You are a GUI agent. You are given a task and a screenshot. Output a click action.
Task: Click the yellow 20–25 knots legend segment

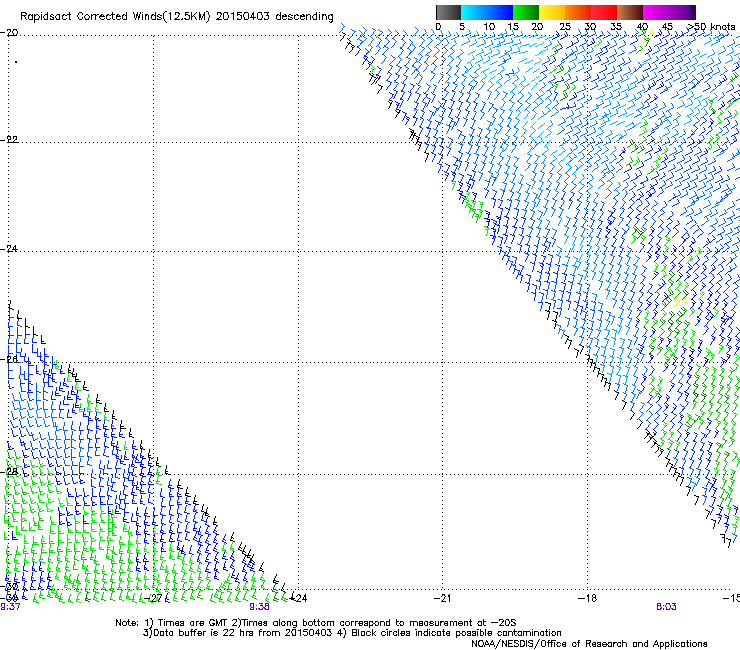coord(552,12)
